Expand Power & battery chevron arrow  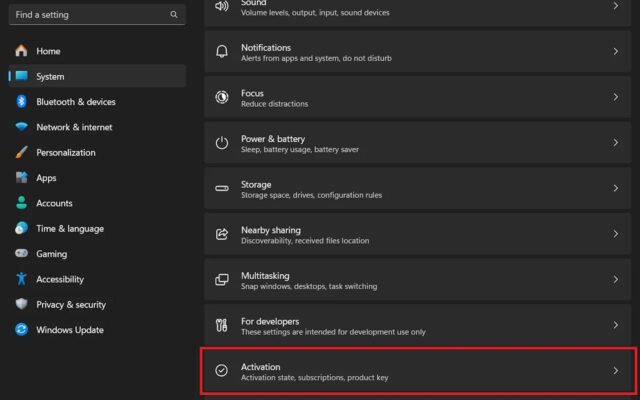(615, 143)
